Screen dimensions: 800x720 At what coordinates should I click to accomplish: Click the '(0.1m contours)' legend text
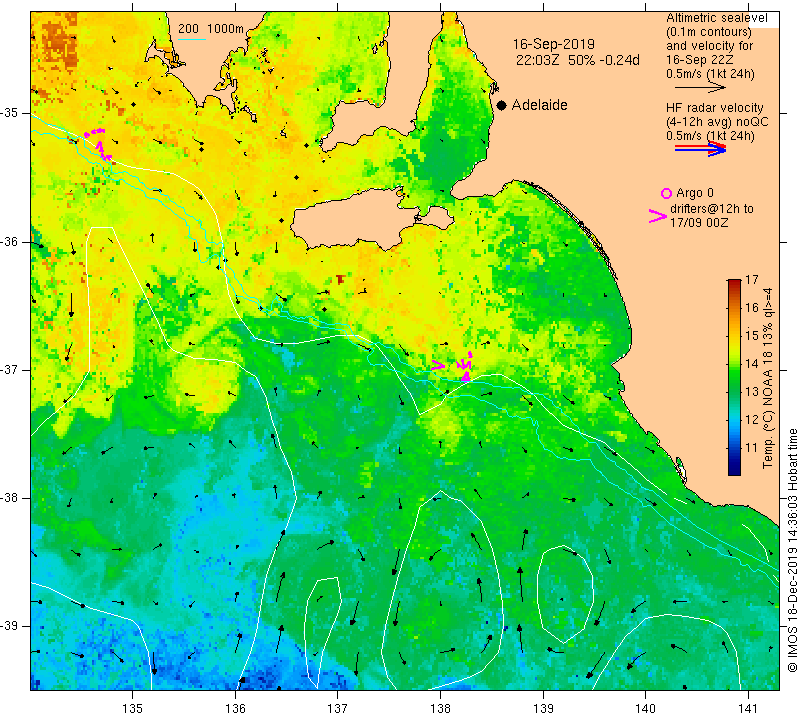click(709, 32)
